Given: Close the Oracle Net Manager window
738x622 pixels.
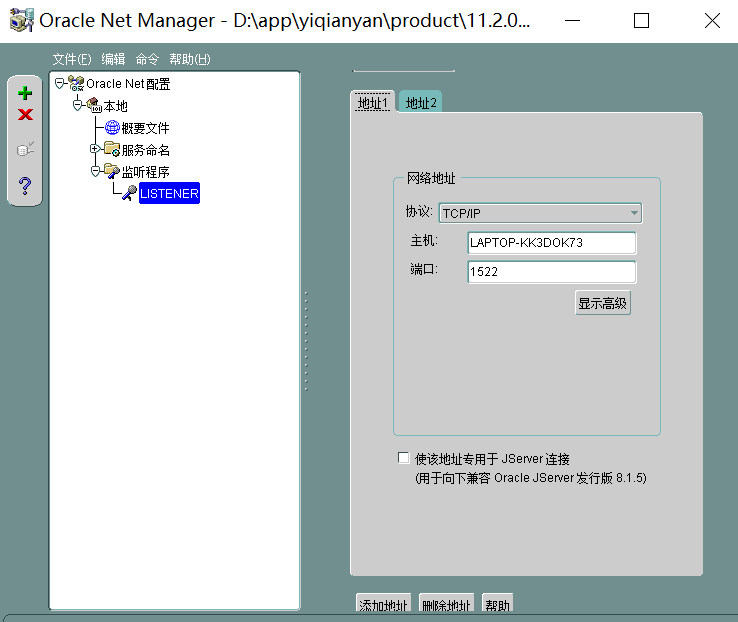Looking at the screenshot, I should pos(712,21).
